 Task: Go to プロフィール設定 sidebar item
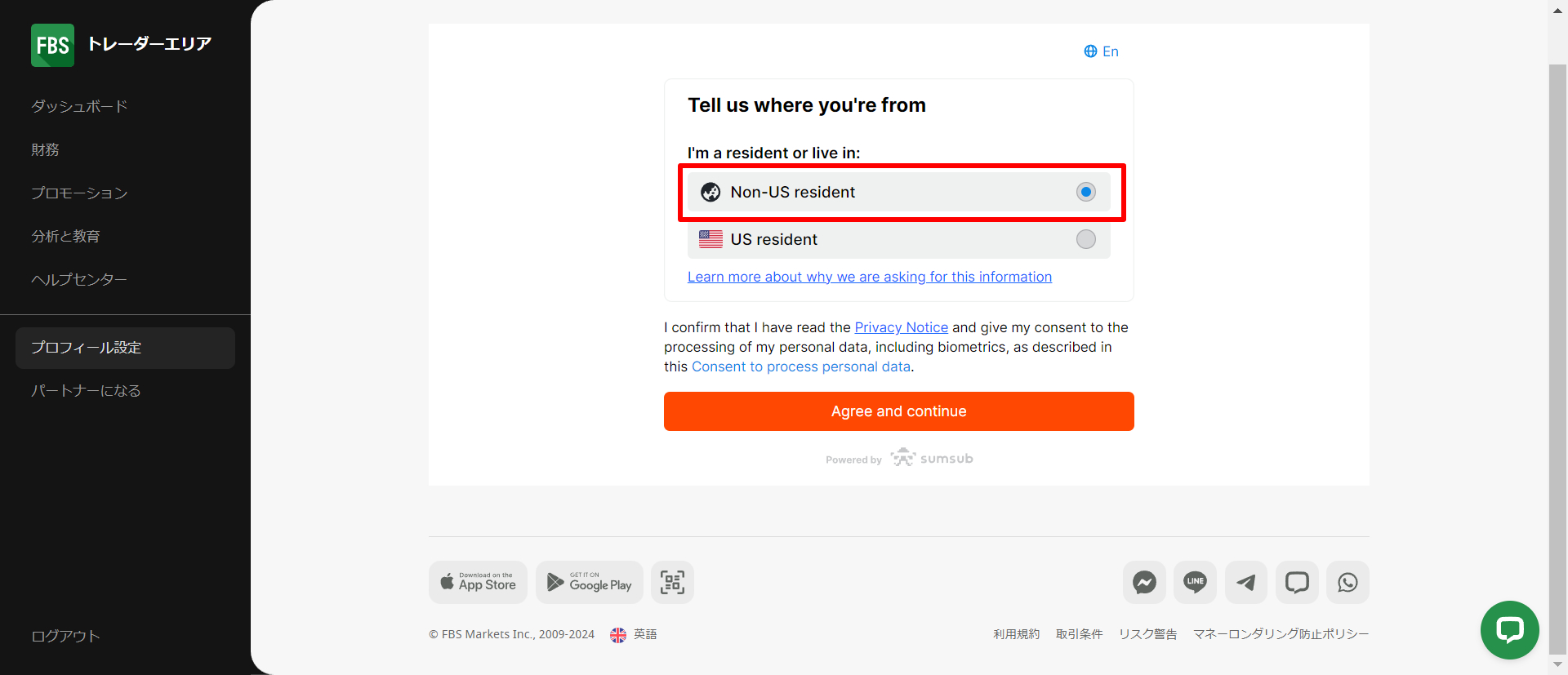tap(87, 348)
